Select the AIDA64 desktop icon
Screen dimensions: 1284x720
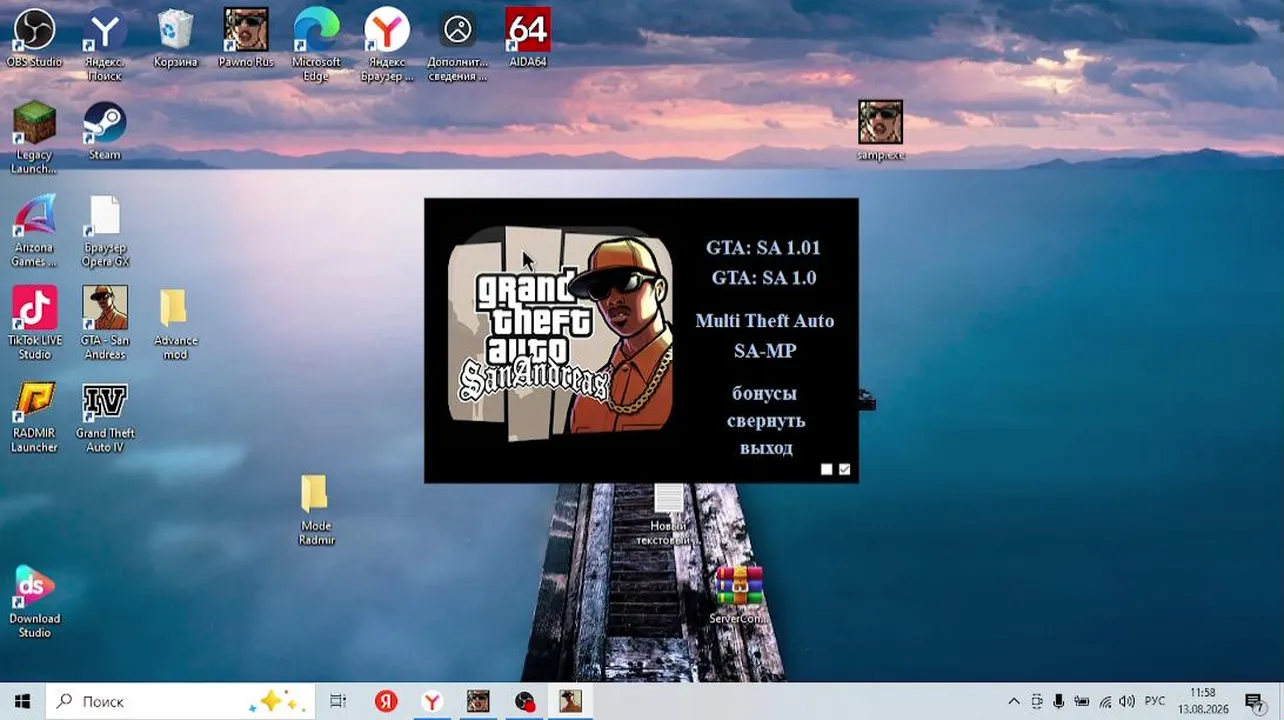528,39
